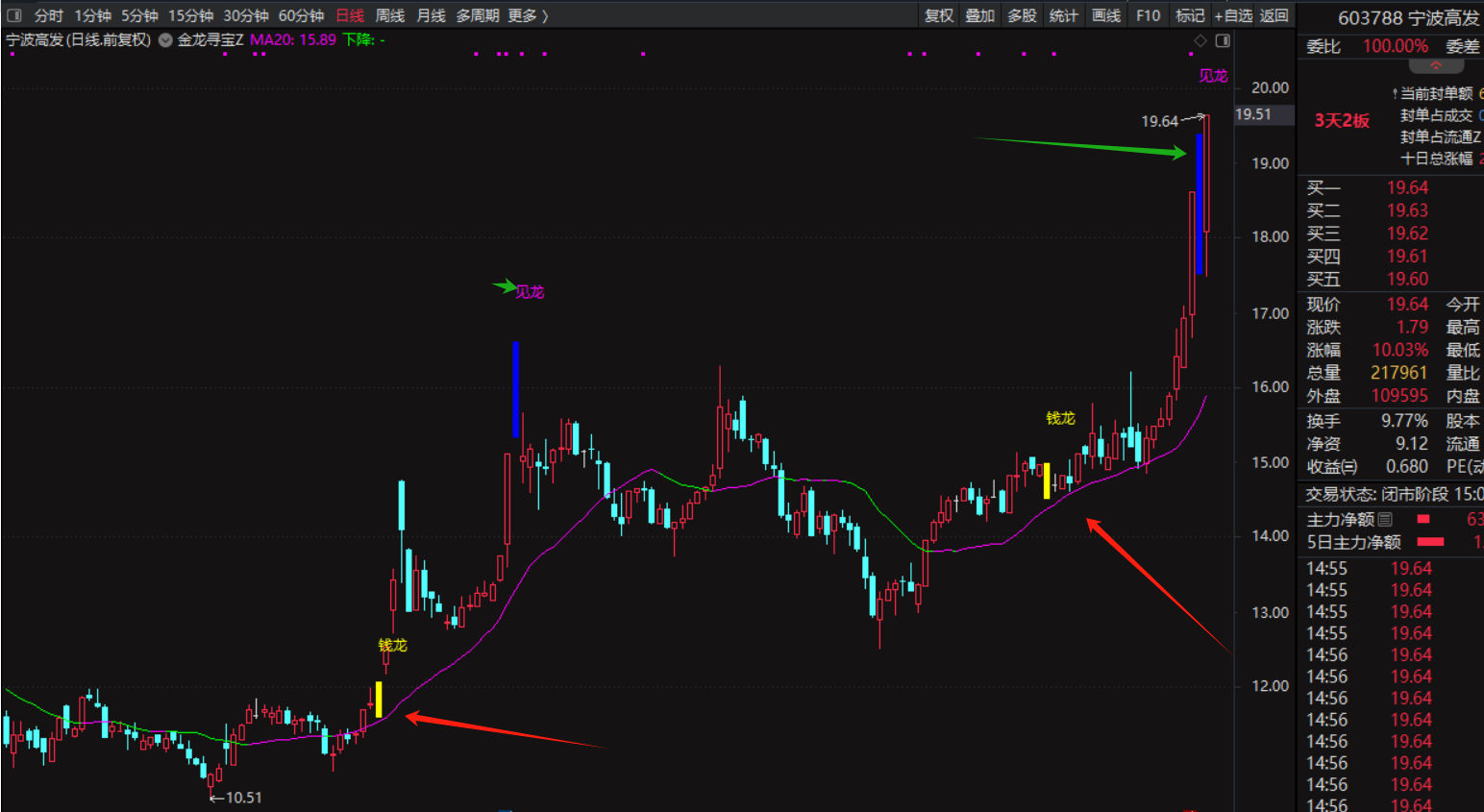Add the stock via +自选
This screenshot has width=1484, height=812.
1233,15
